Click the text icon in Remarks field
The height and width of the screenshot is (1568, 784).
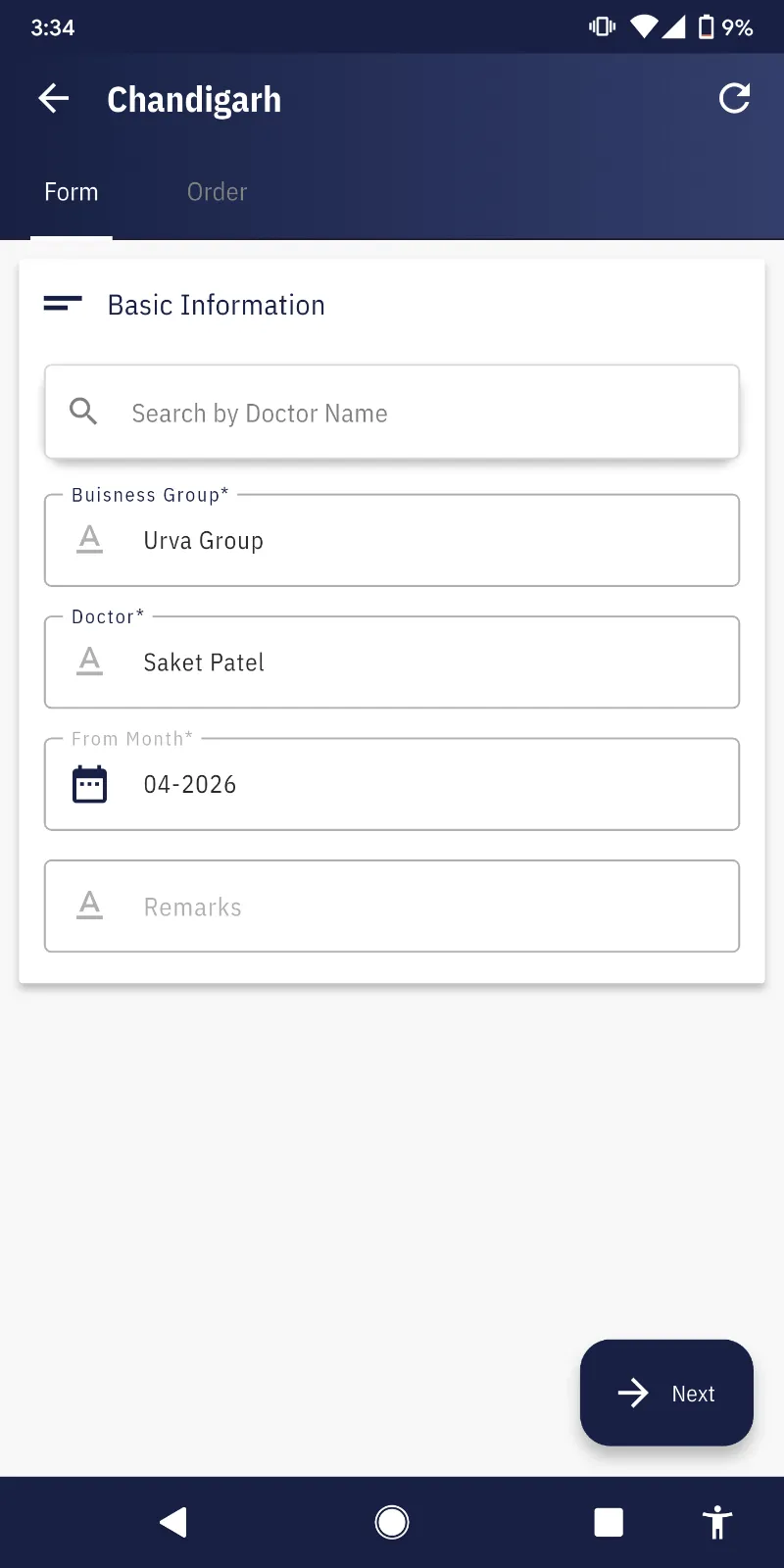tap(90, 906)
